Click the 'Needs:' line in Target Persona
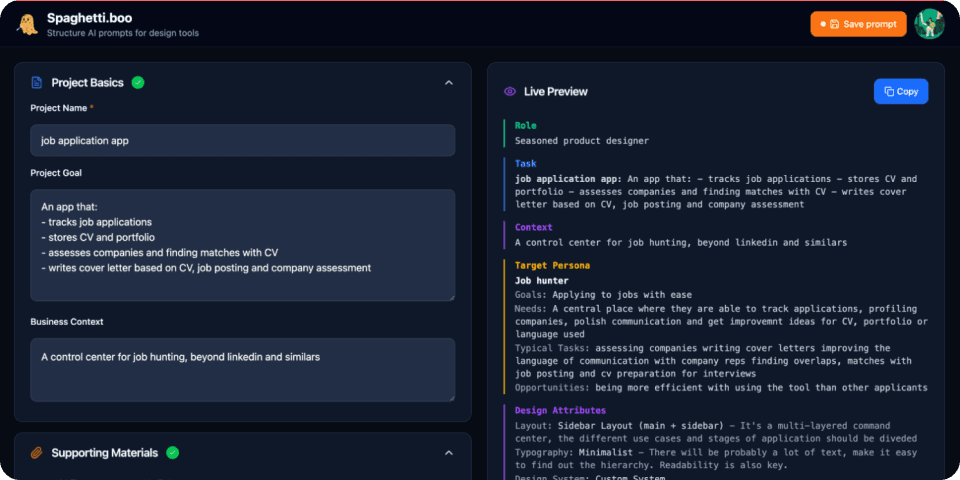The image size is (960, 480). pos(721,321)
